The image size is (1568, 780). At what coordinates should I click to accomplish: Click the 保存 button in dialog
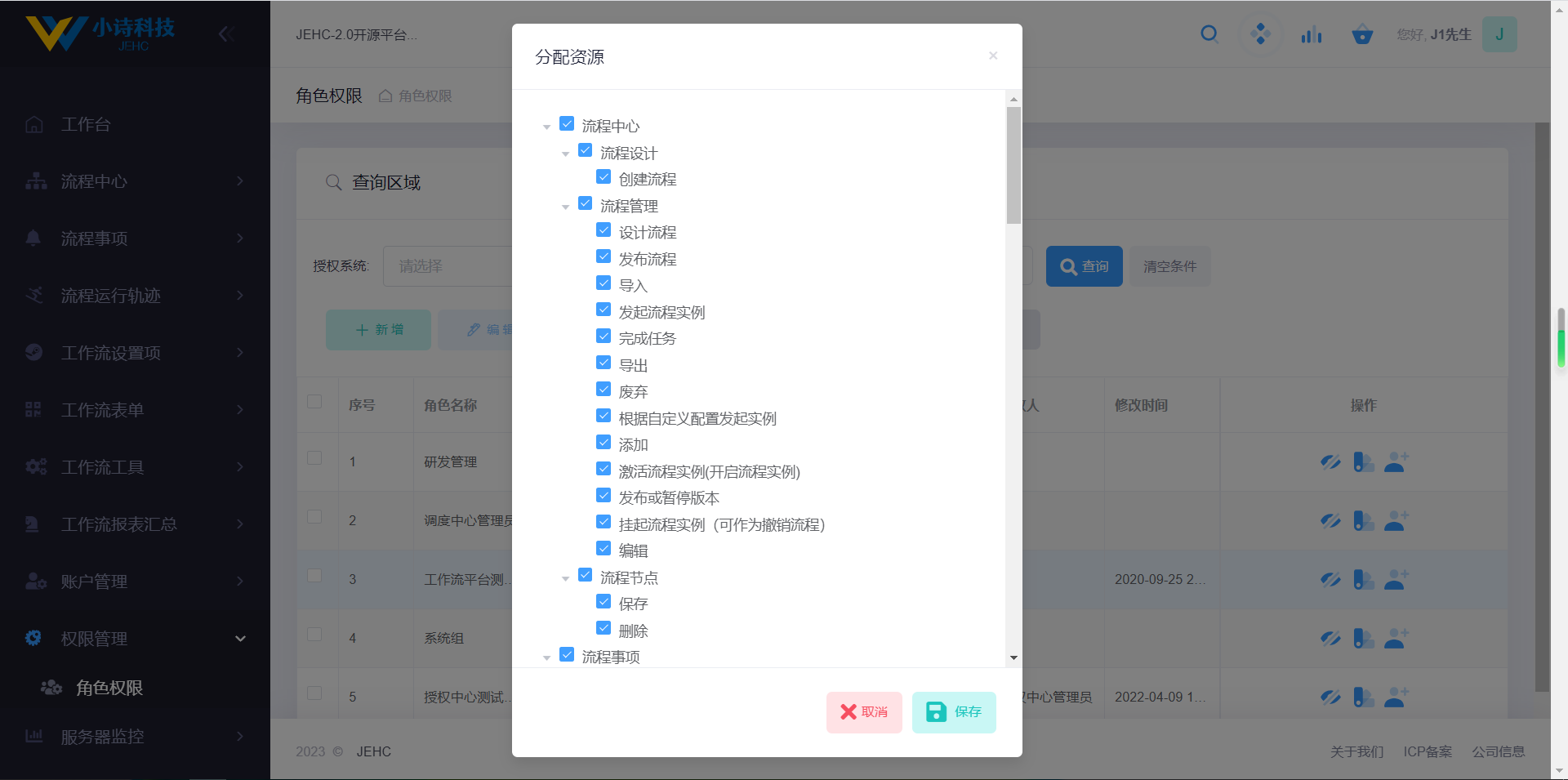pos(954,712)
